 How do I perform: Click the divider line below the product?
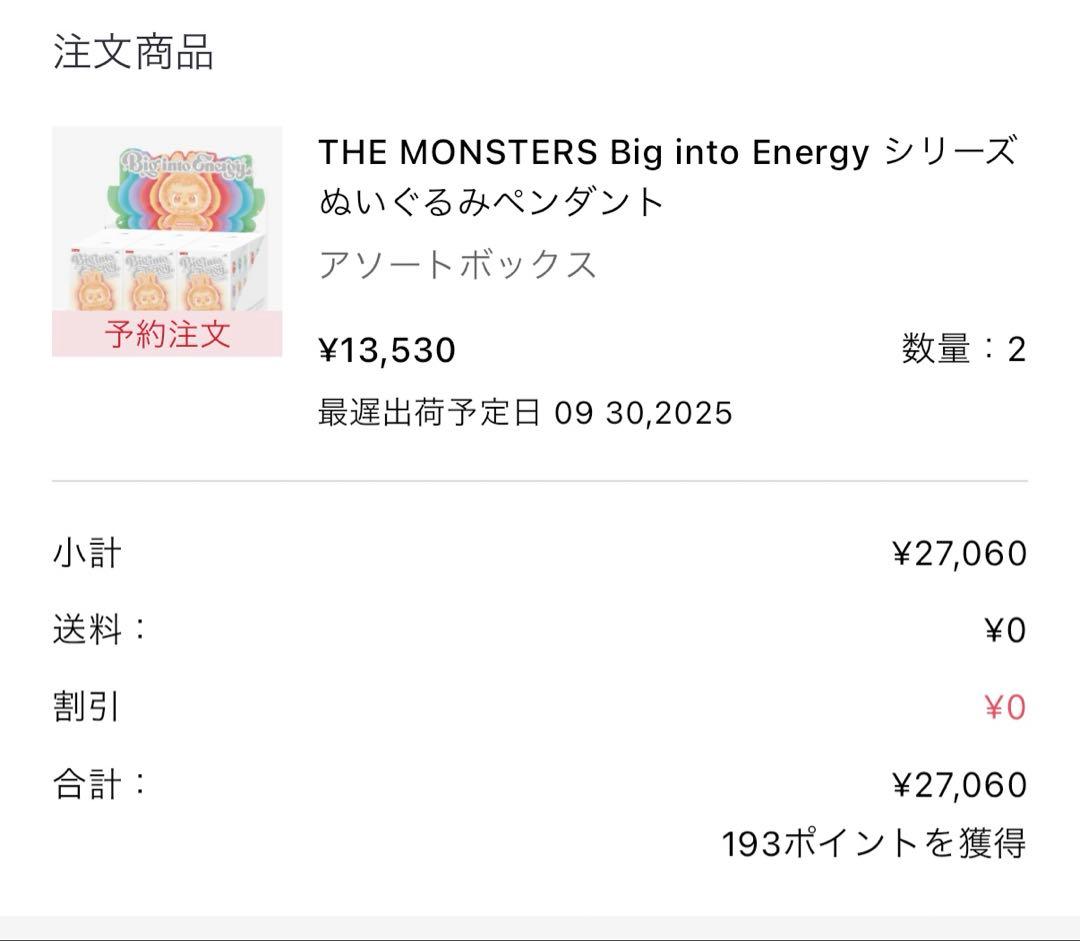coord(540,481)
